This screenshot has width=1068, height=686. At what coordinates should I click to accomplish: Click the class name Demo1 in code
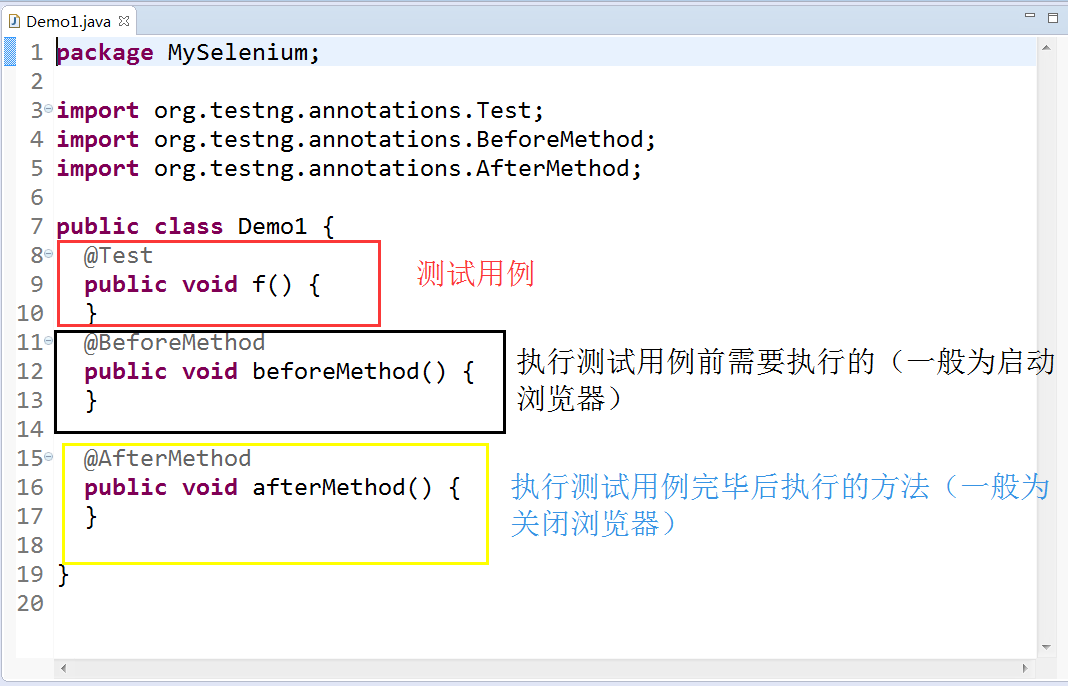coord(272,226)
